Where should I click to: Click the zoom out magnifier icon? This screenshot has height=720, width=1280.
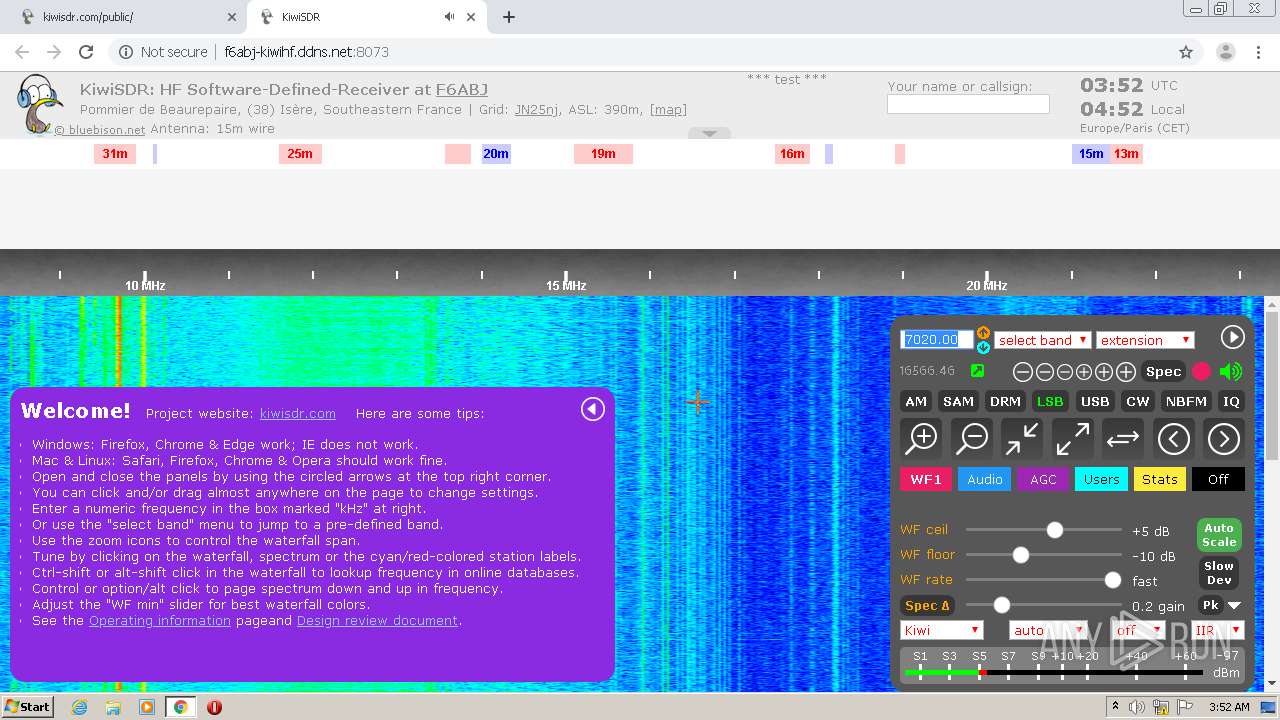(971, 438)
